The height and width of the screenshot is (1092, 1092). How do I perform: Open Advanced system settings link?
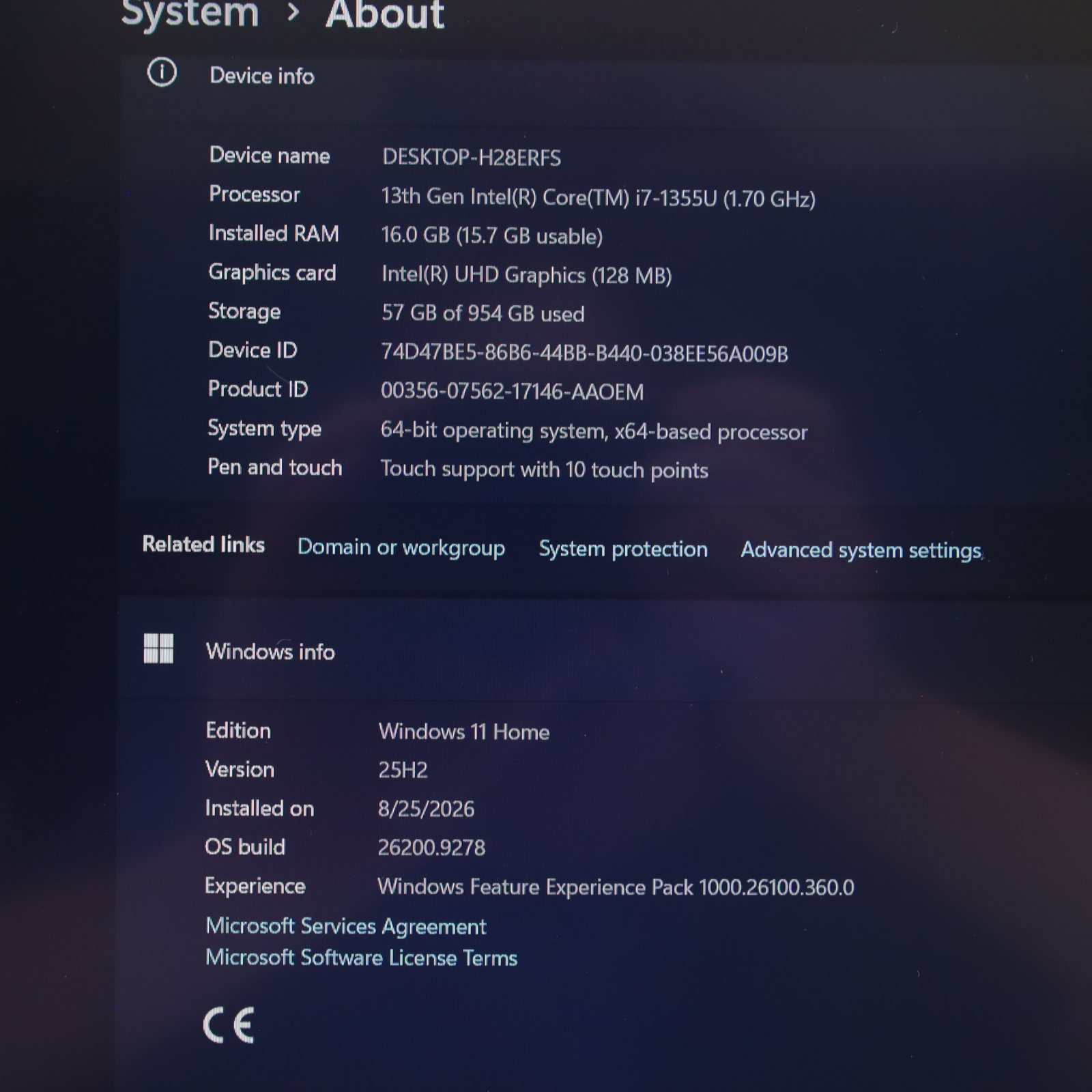point(861,550)
